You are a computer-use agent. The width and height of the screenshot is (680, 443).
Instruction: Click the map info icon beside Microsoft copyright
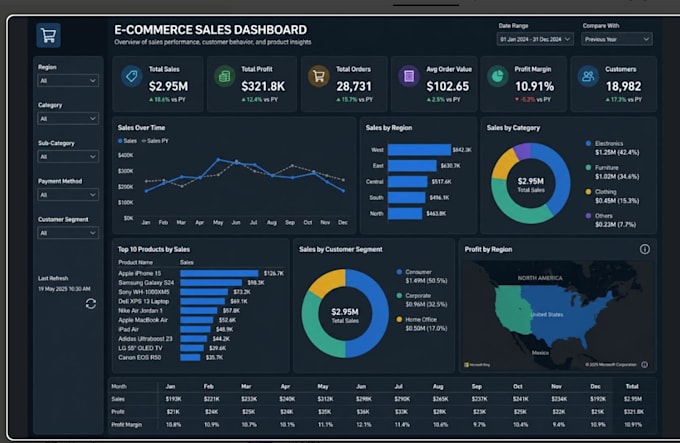(x=644, y=365)
